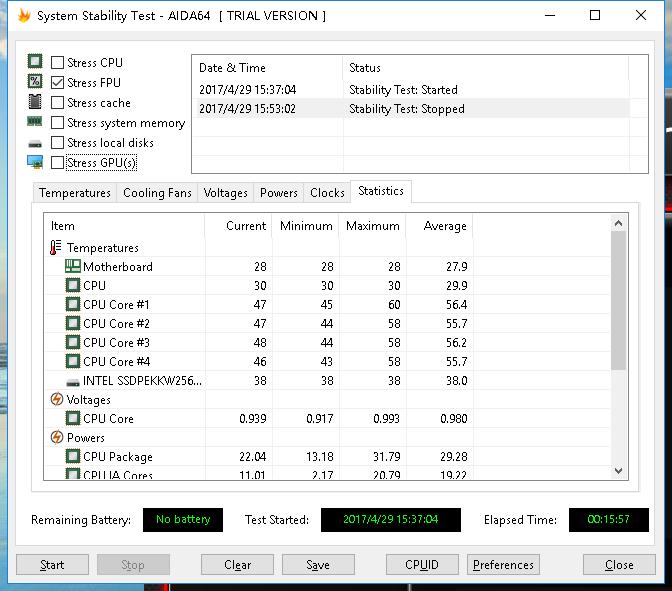Switch to the Voltages tab
The height and width of the screenshot is (591, 672).
pos(226,193)
